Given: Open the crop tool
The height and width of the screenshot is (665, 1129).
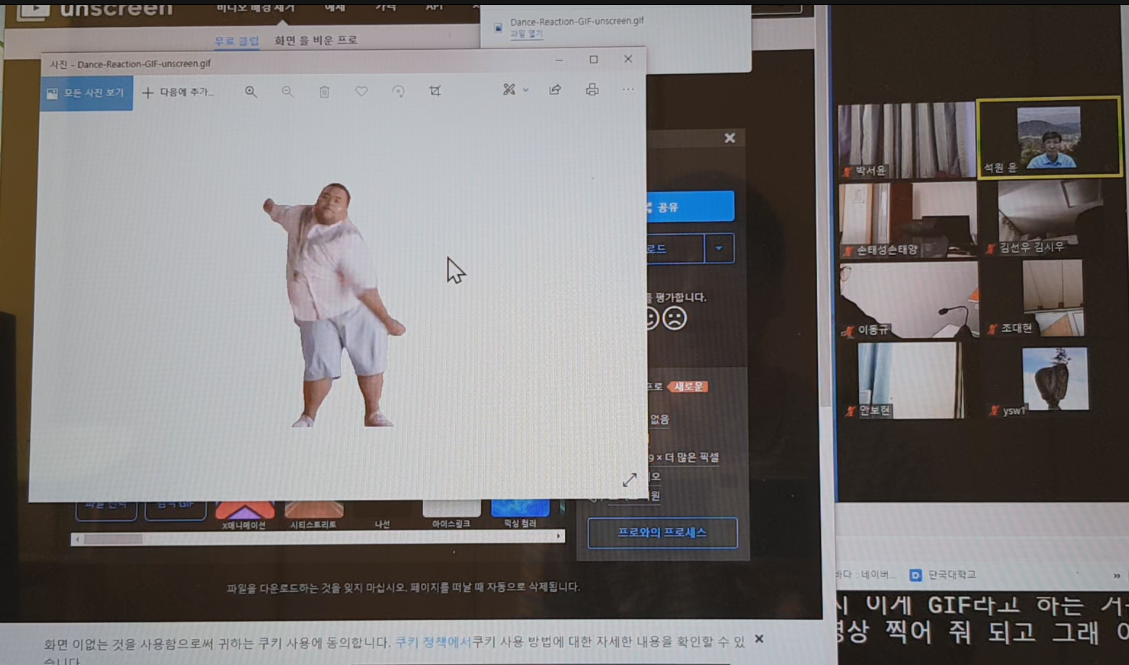Looking at the screenshot, I should tap(435, 91).
